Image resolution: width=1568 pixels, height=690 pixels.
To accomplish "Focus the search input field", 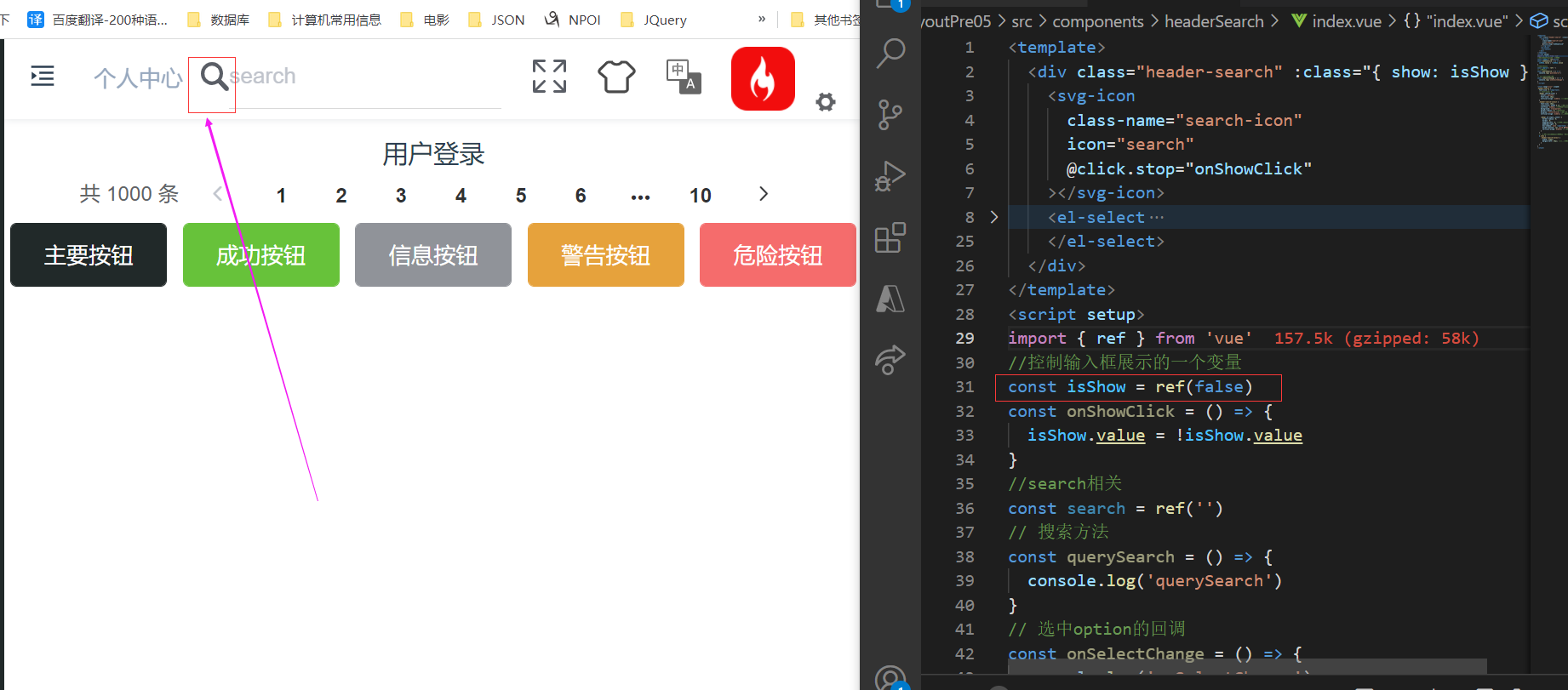I will [366, 77].
